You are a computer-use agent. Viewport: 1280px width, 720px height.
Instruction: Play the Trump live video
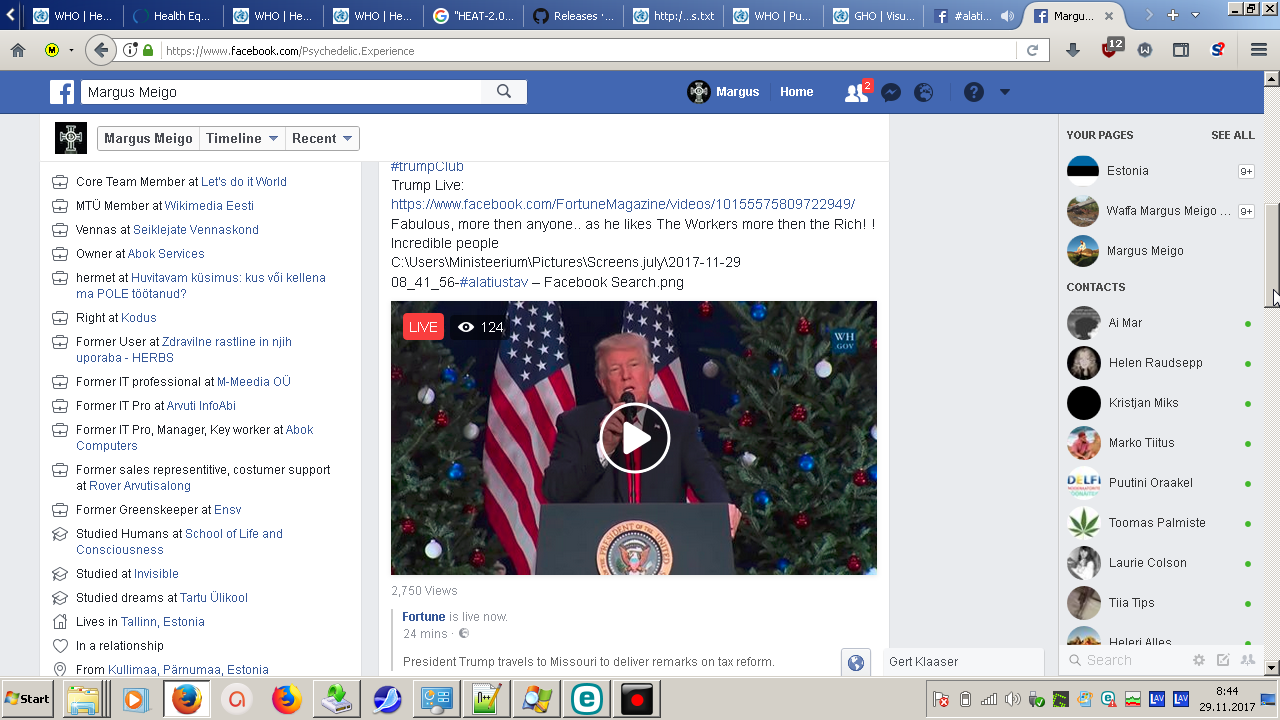click(x=634, y=438)
